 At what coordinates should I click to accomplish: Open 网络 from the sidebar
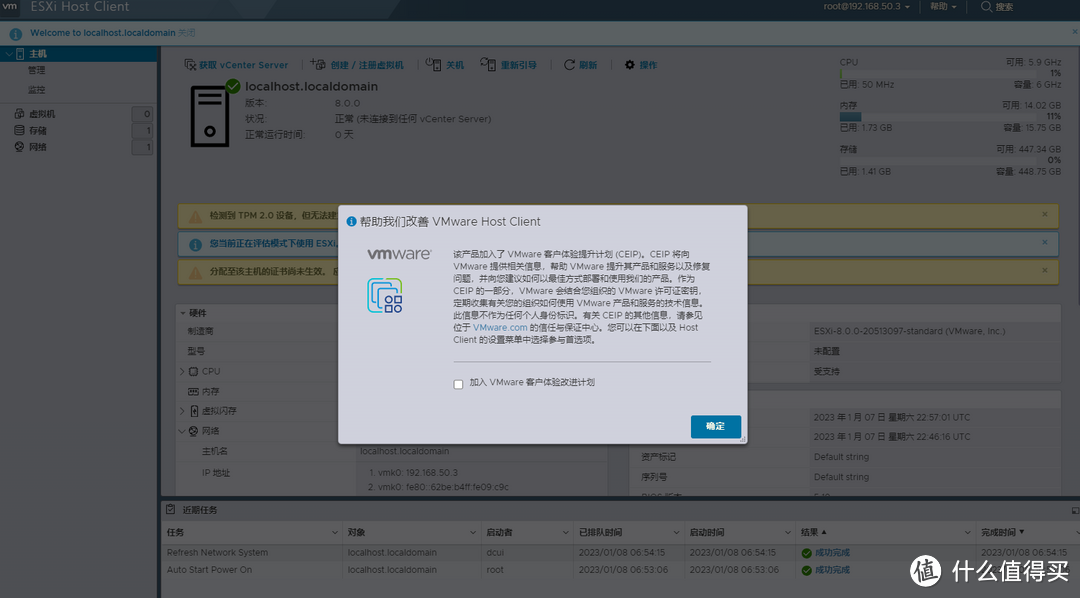pos(39,146)
